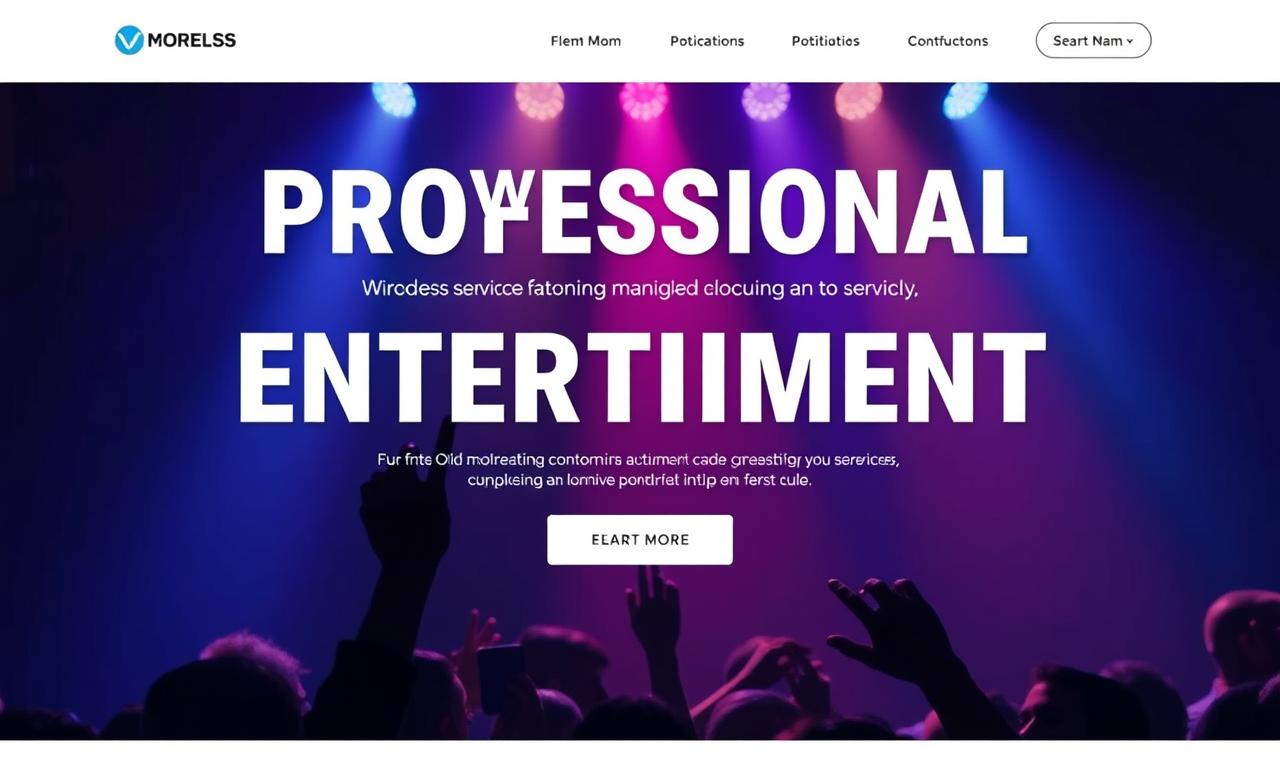Select the Potitiotios navigation link
Viewport: 1280px width, 768px height.
[825, 41]
